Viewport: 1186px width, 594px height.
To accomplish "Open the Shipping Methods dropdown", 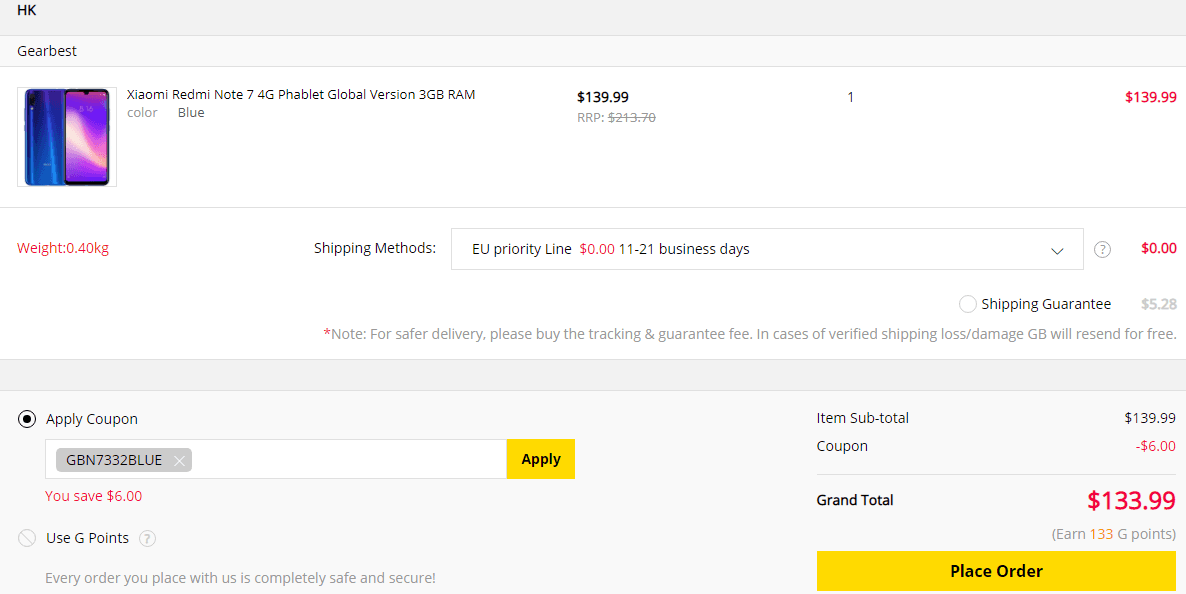I will (767, 249).
